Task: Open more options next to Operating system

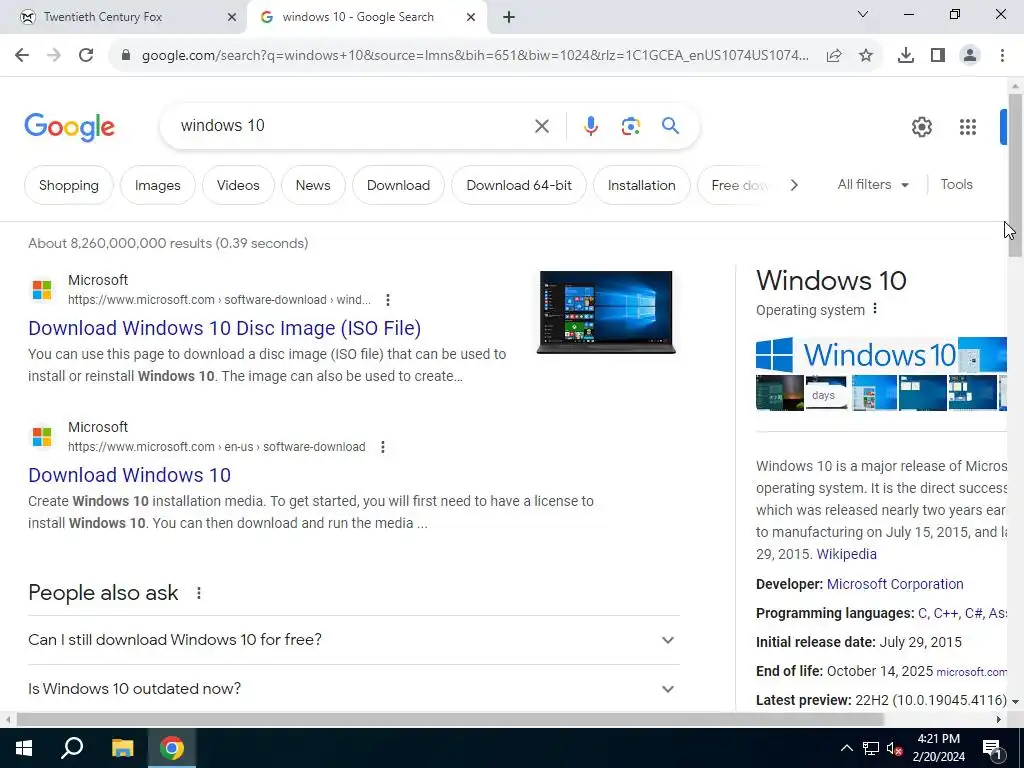Action: [x=875, y=309]
